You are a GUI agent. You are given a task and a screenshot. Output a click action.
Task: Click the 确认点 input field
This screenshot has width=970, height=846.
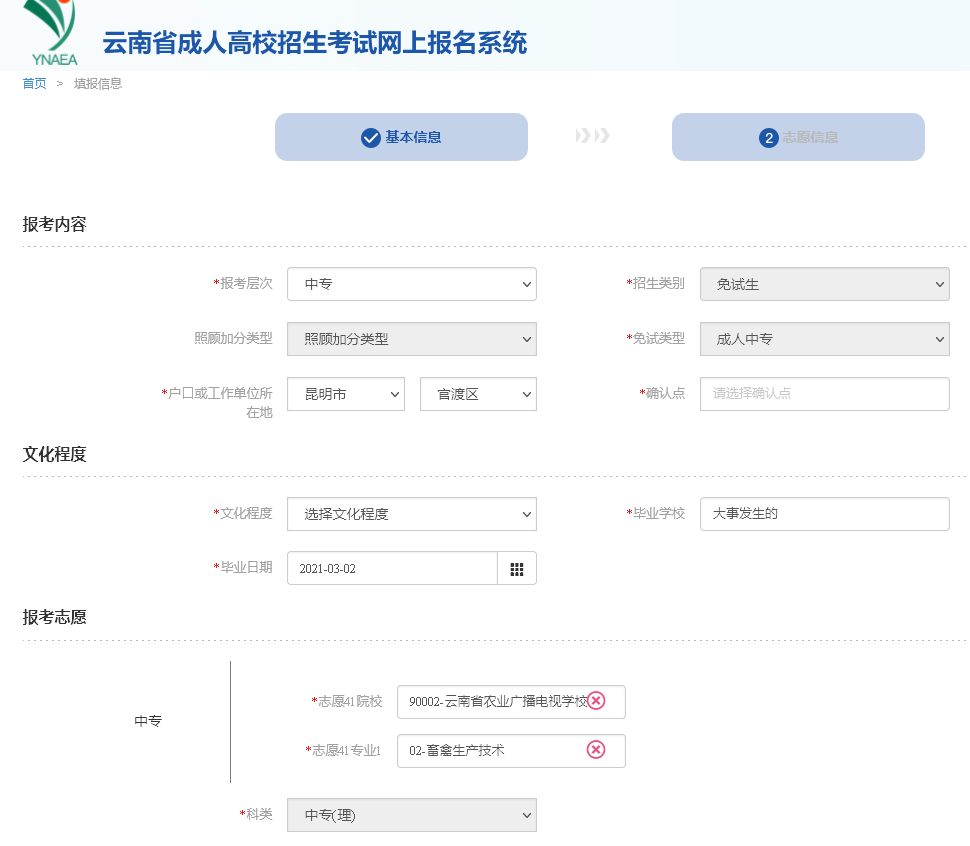point(824,394)
